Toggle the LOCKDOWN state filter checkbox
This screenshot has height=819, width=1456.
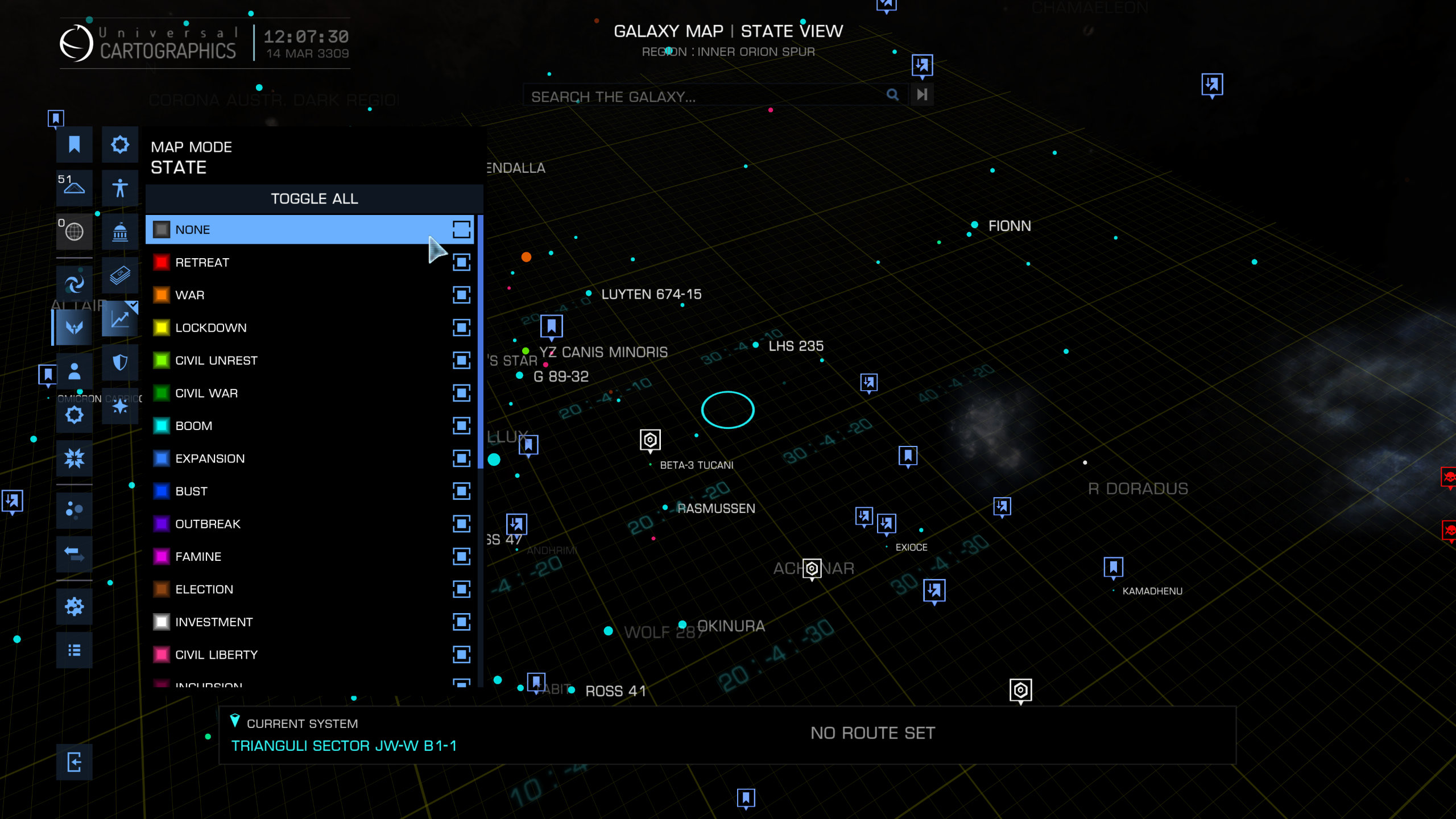click(461, 328)
